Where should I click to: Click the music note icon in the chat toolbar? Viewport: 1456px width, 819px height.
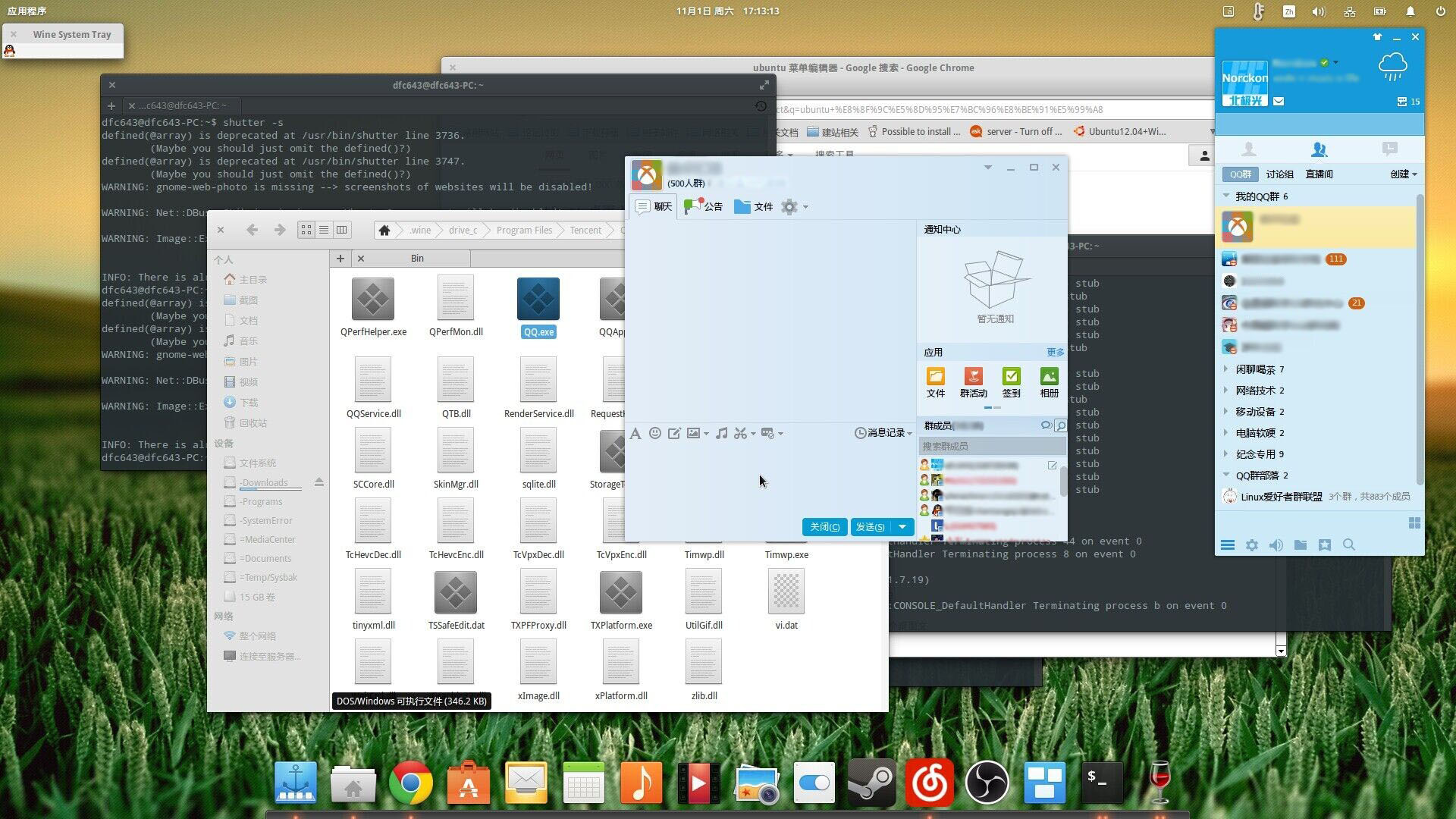point(722,433)
